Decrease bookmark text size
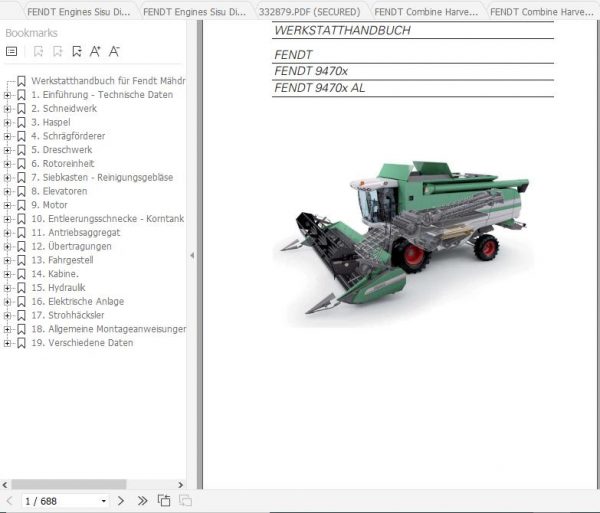 click(x=114, y=51)
